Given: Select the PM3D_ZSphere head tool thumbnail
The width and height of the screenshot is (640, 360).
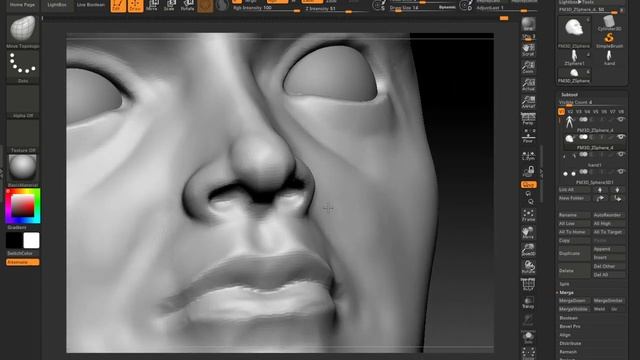Looking at the screenshot, I should 574,32.
